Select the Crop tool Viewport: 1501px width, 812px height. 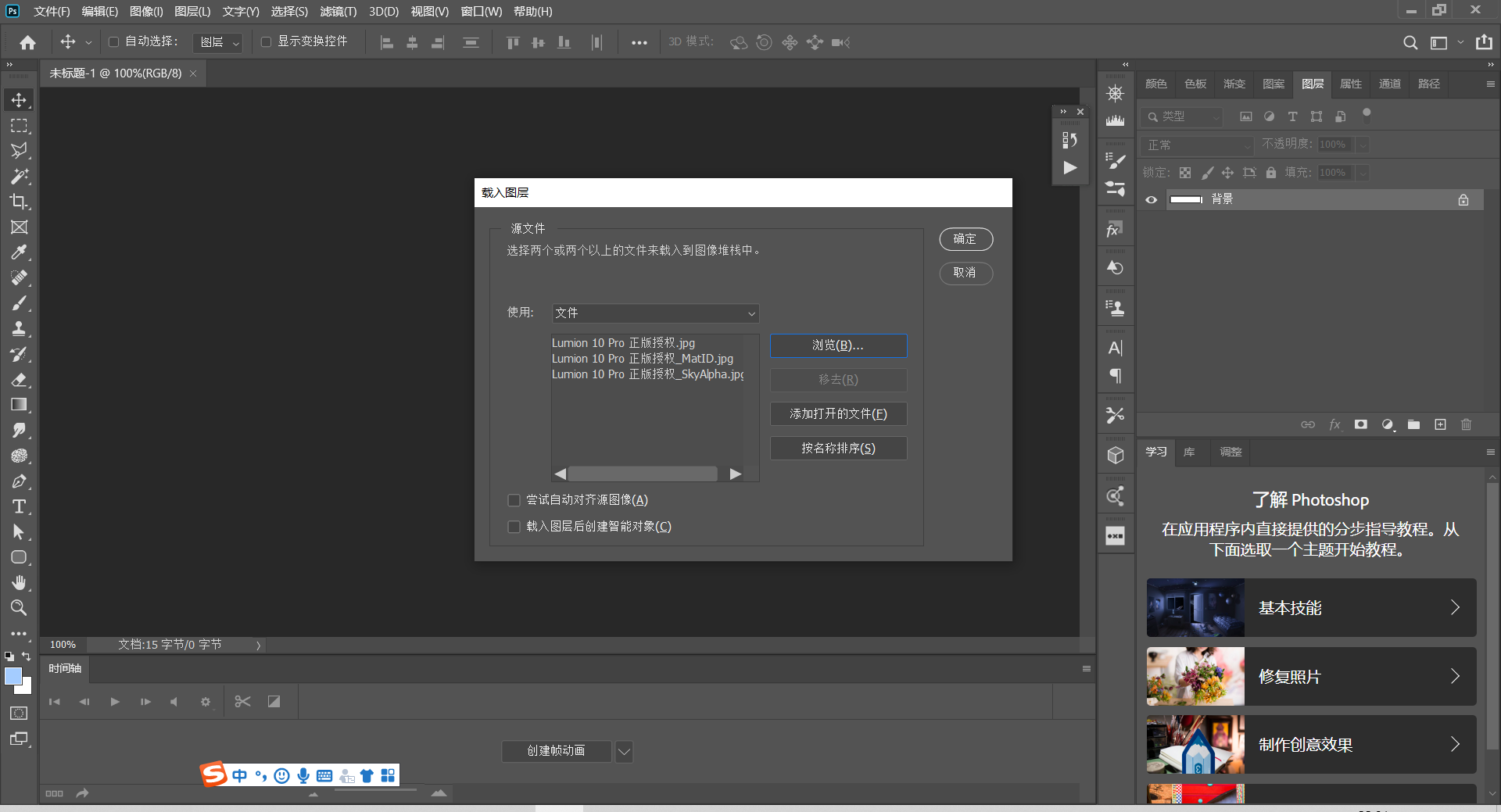pyautogui.click(x=19, y=202)
